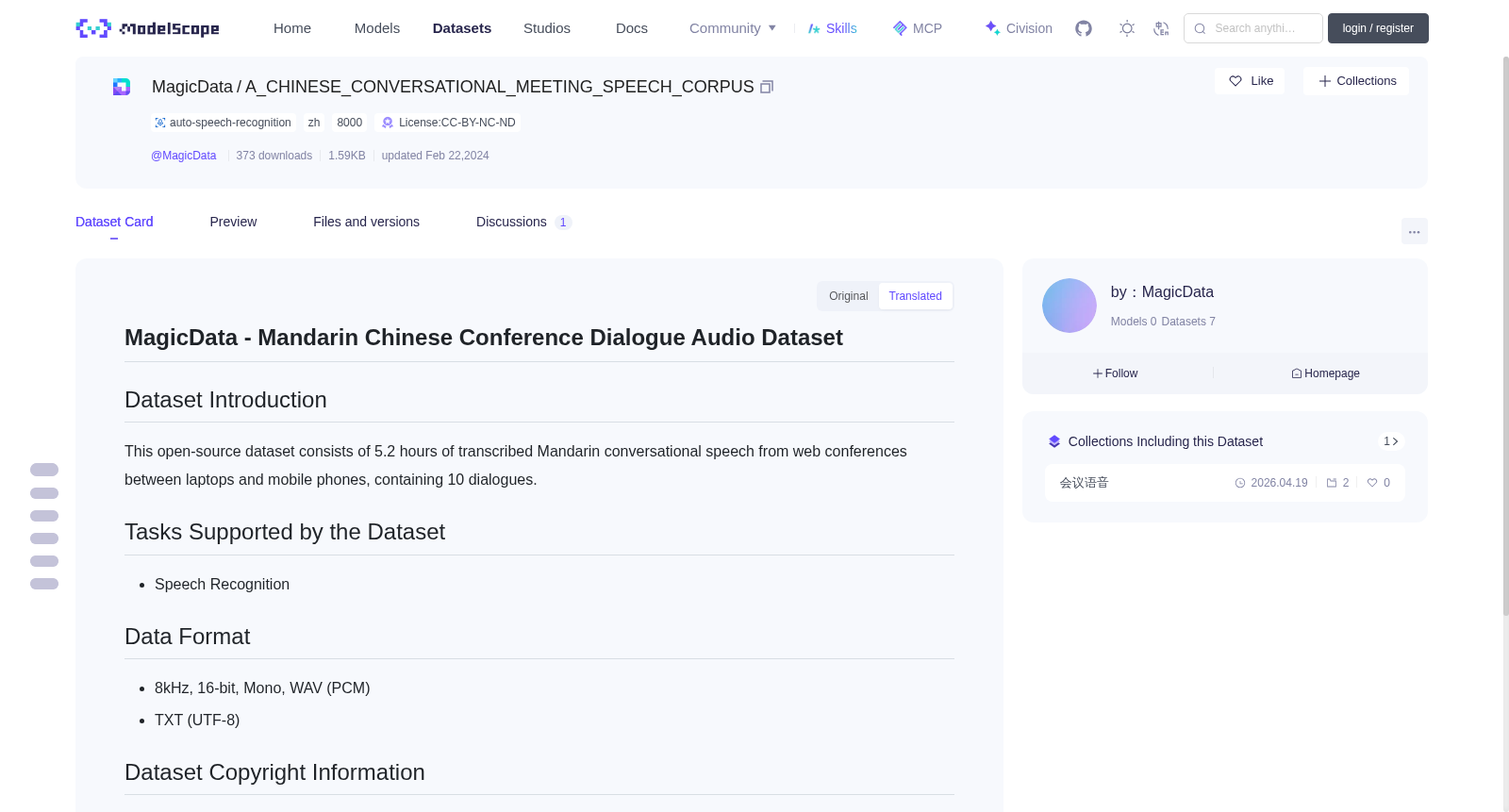Open the Studios menu item
This screenshot has width=1509, height=812.
tap(547, 28)
